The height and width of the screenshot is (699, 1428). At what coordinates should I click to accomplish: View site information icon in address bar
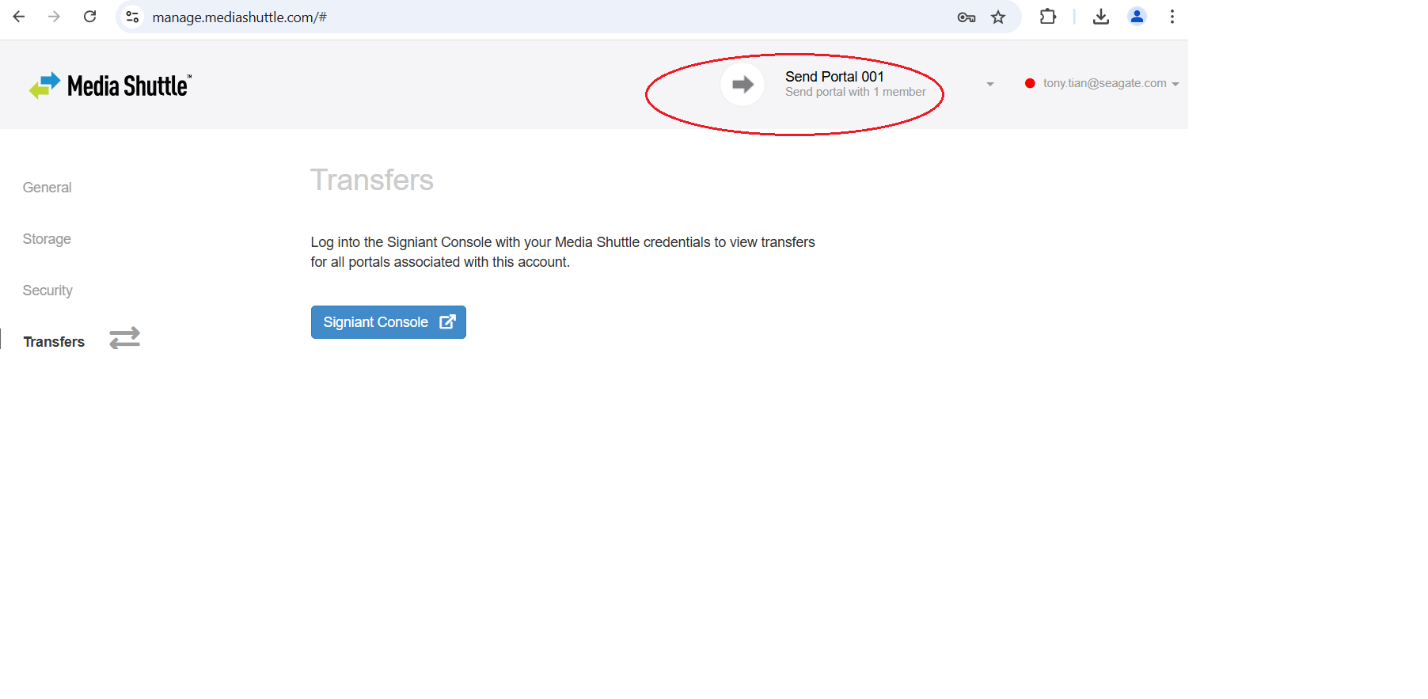(x=132, y=17)
